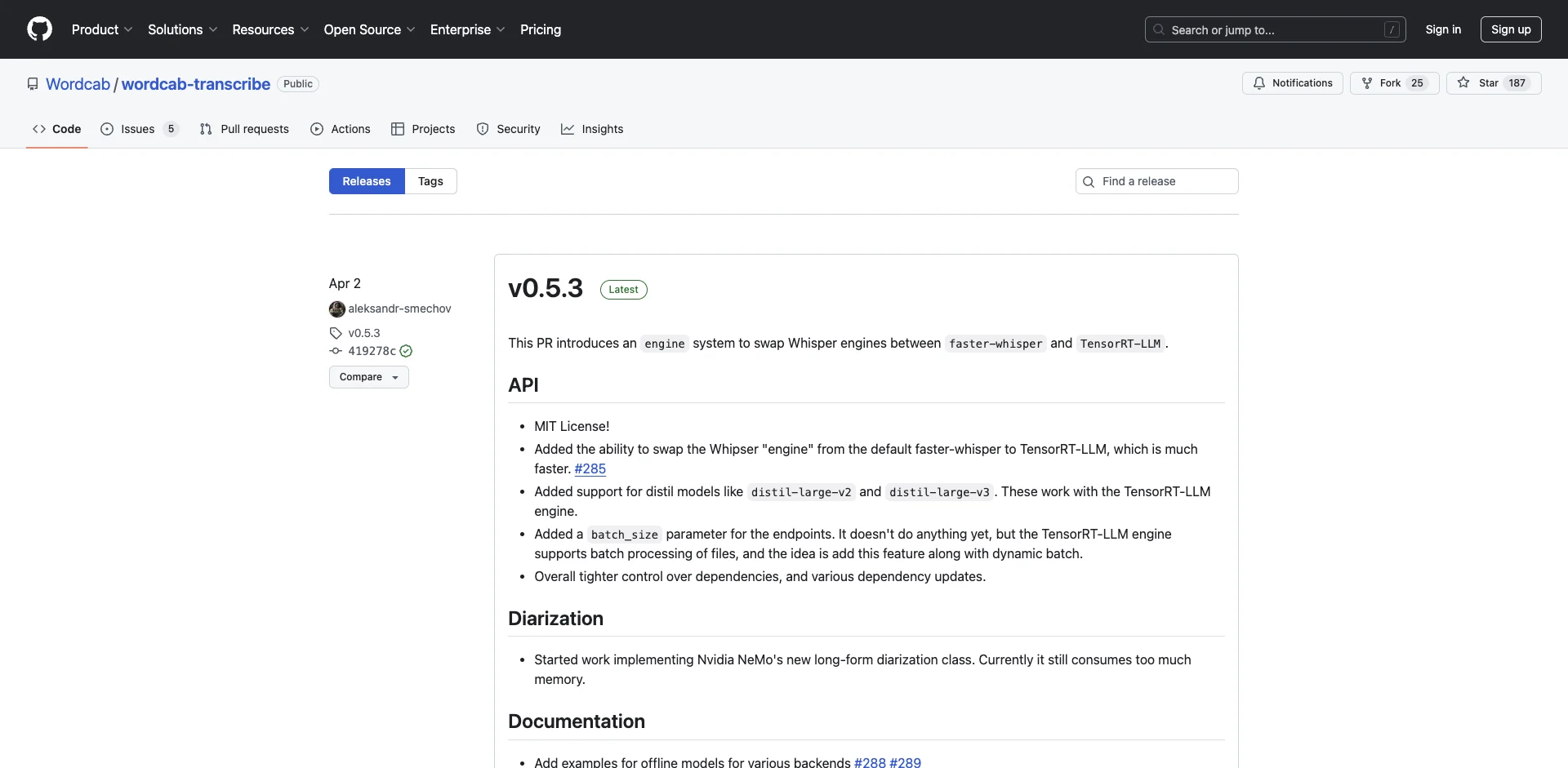This screenshot has height=768, width=1568.
Task: Click the Insights graph icon
Action: (x=568, y=129)
